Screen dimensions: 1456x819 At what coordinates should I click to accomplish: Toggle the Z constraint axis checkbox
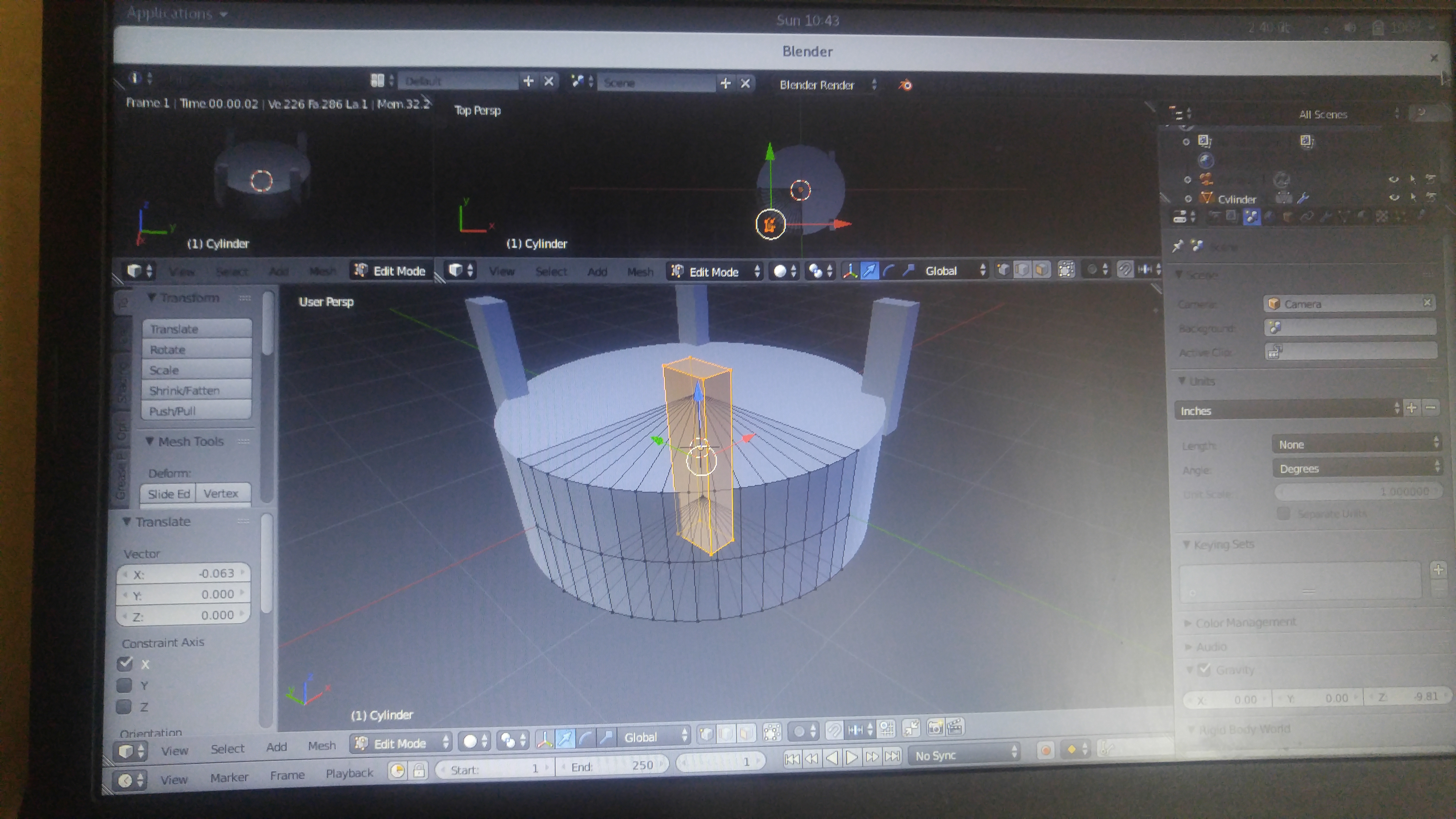pyautogui.click(x=123, y=707)
